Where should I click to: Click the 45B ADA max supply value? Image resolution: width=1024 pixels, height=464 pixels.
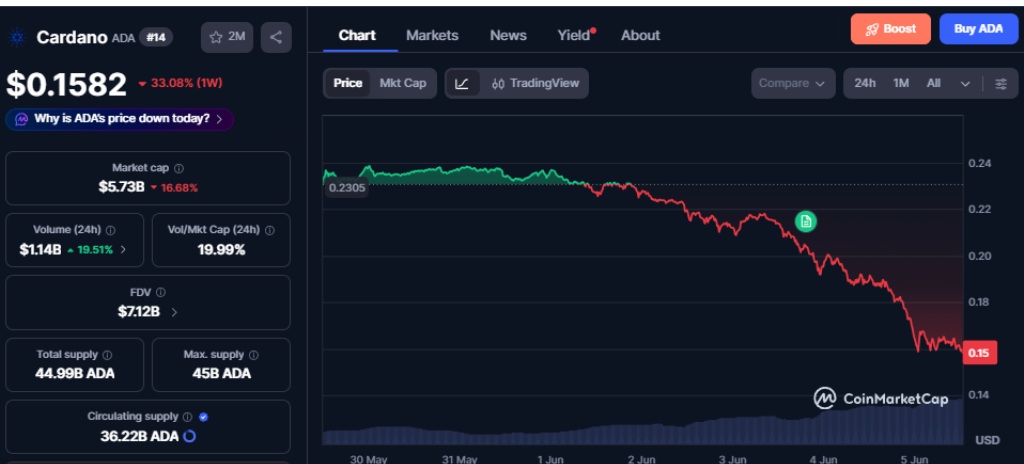click(x=221, y=374)
